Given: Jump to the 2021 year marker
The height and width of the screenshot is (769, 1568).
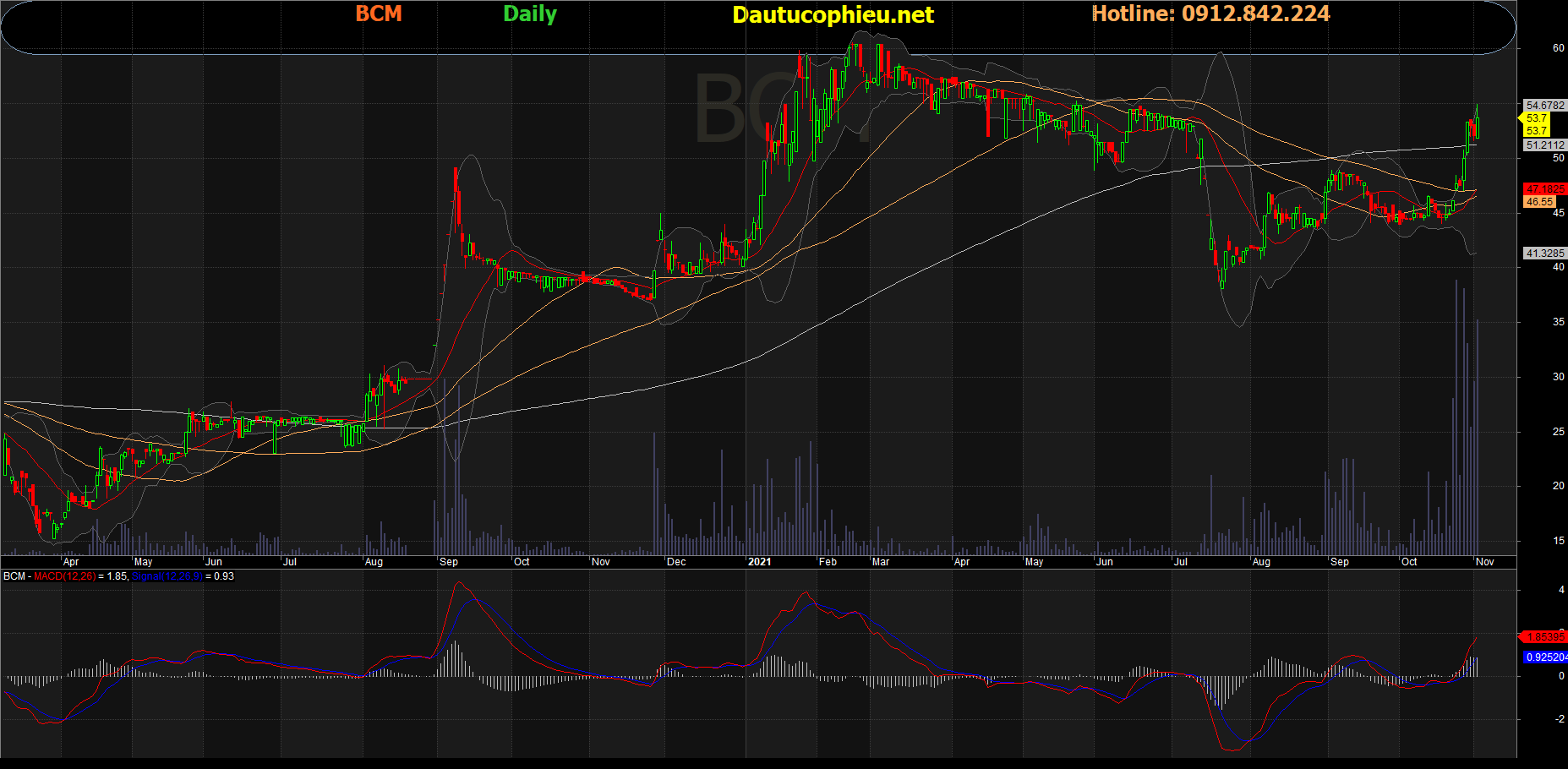Looking at the screenshot, I should coord(759,562).
